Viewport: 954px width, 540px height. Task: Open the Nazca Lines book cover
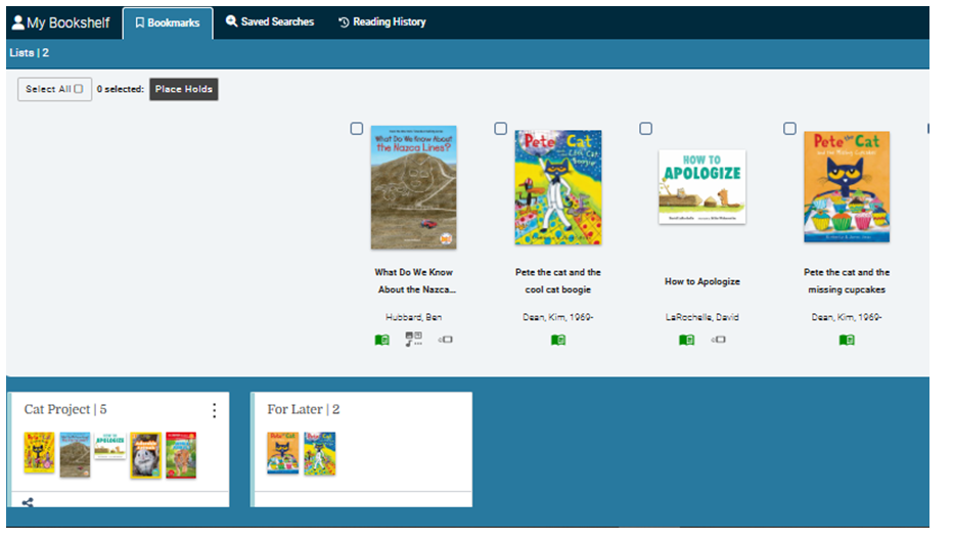(x=414, y=187)
